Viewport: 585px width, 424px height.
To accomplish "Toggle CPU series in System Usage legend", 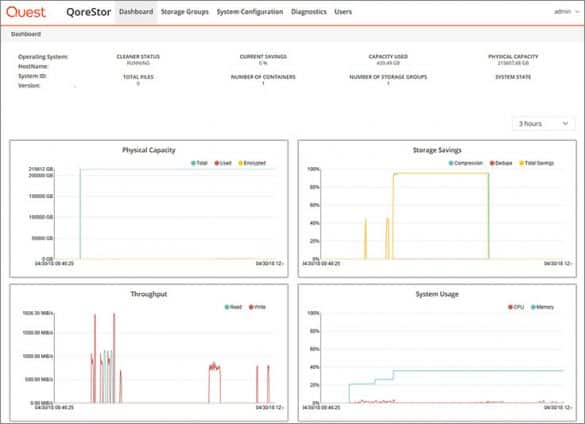I will (516, 307).
